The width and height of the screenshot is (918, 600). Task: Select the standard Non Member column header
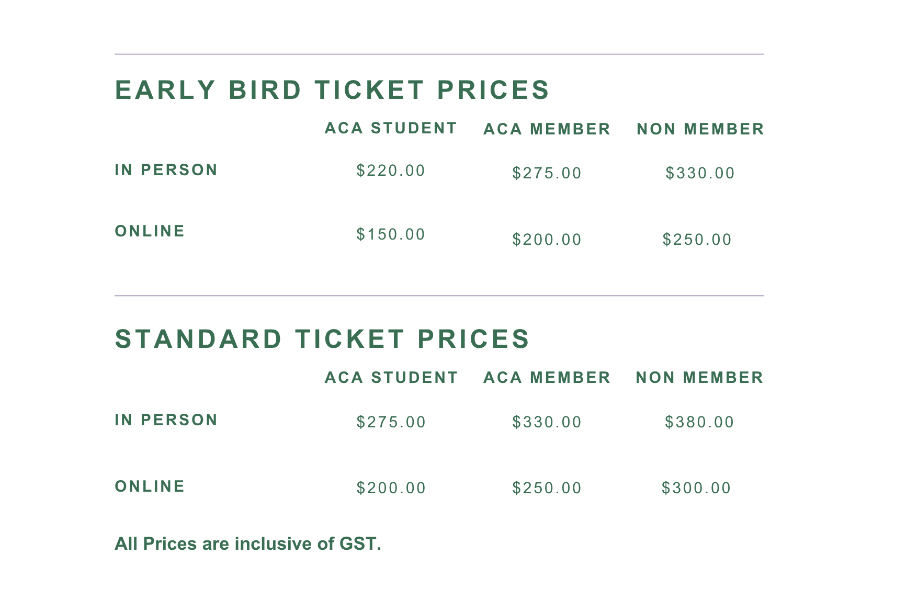[700, 378]
